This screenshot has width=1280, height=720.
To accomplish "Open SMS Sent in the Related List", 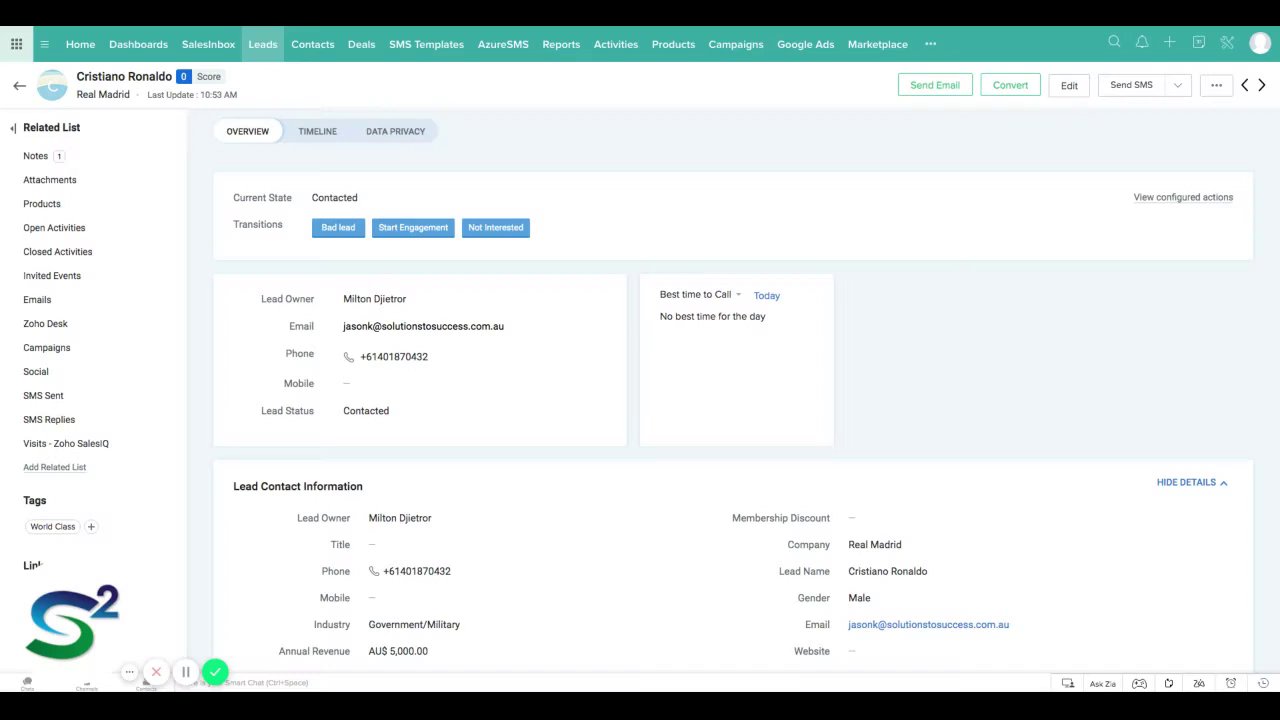I will (x=43, y=396).
